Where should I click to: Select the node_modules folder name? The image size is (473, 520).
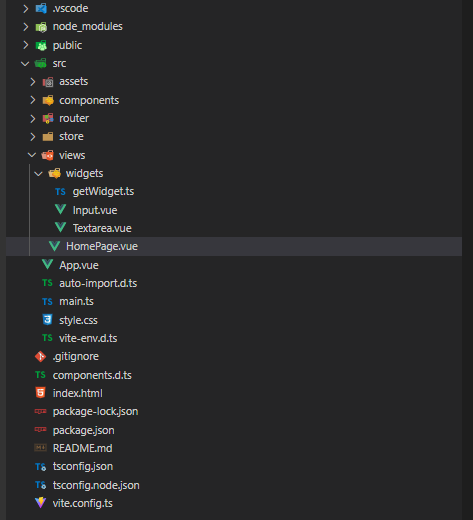tap(88, 27)
